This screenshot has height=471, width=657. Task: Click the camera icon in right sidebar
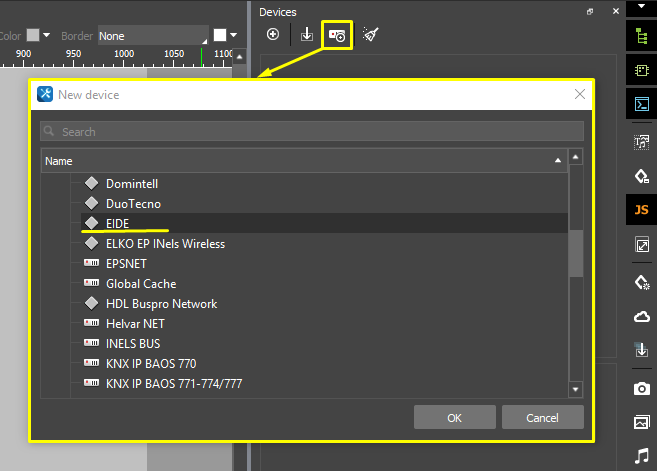[641, 388]
